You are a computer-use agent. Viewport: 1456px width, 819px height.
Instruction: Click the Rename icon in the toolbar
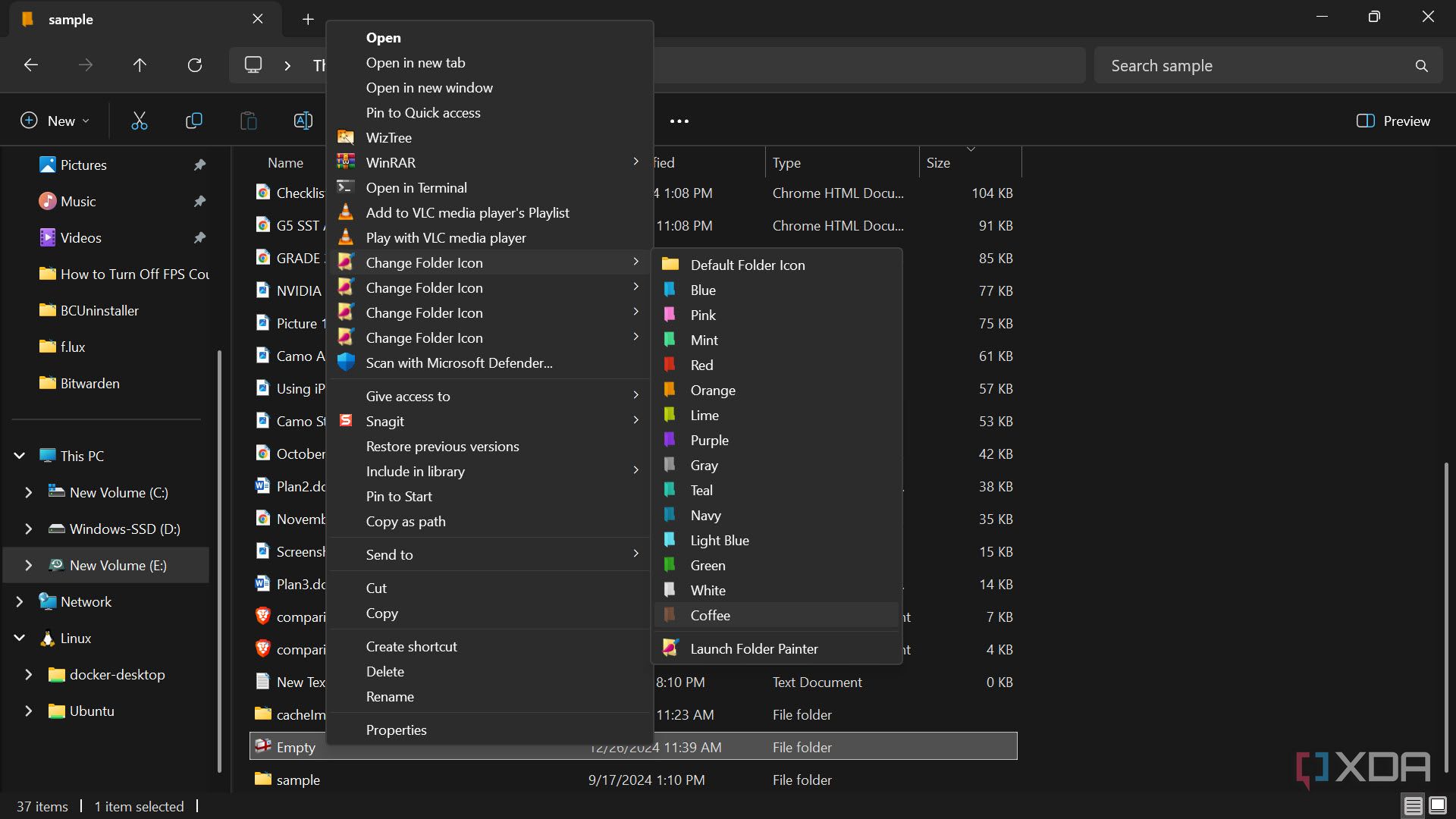tap(303, 121)
